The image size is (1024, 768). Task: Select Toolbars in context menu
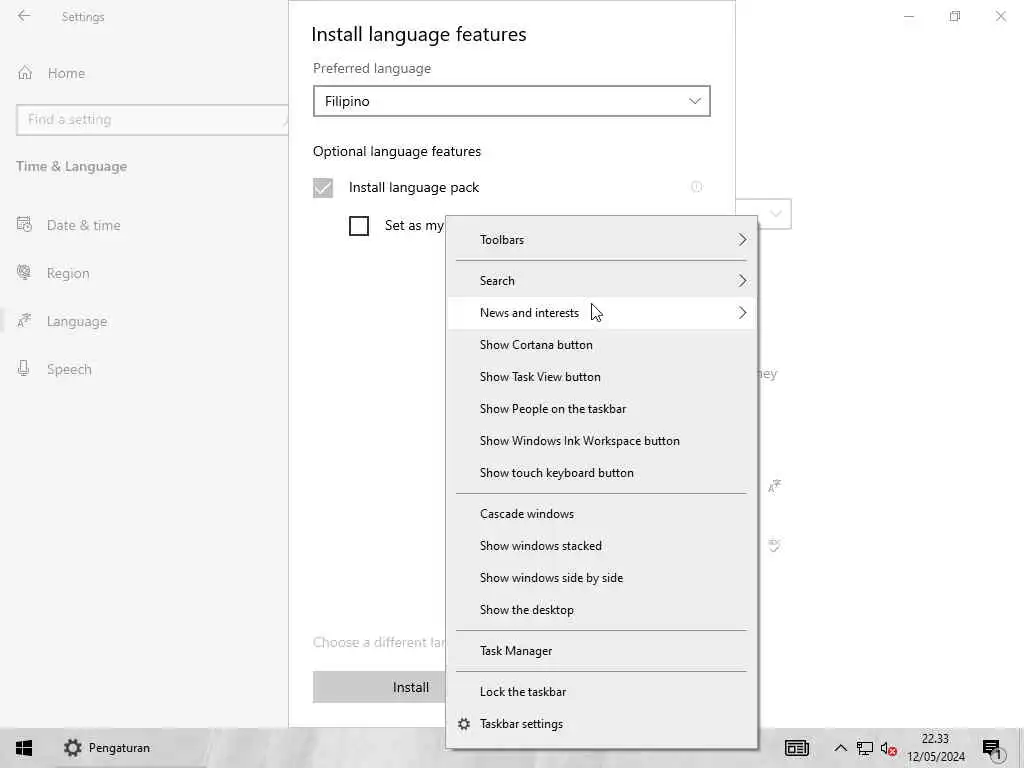pos(601,240)
